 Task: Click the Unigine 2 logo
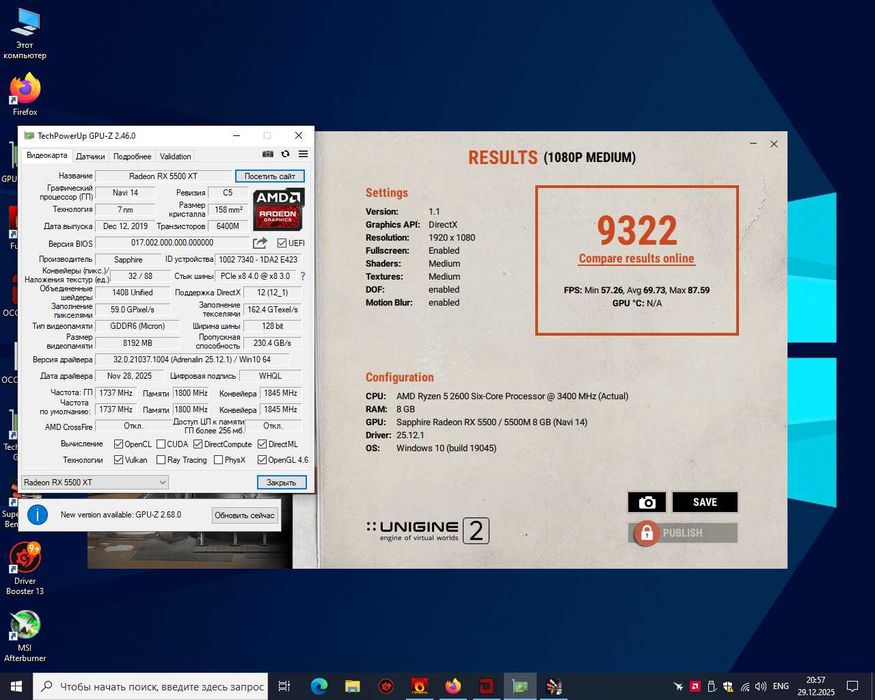428,530
